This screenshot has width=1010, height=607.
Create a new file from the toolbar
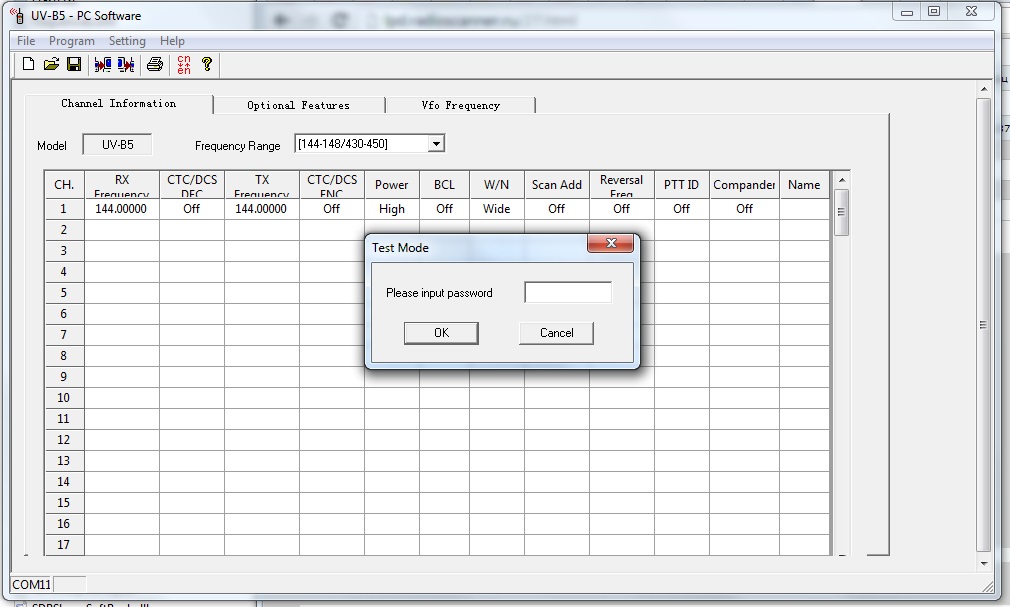pyautogui.click(x=28, y=64)
